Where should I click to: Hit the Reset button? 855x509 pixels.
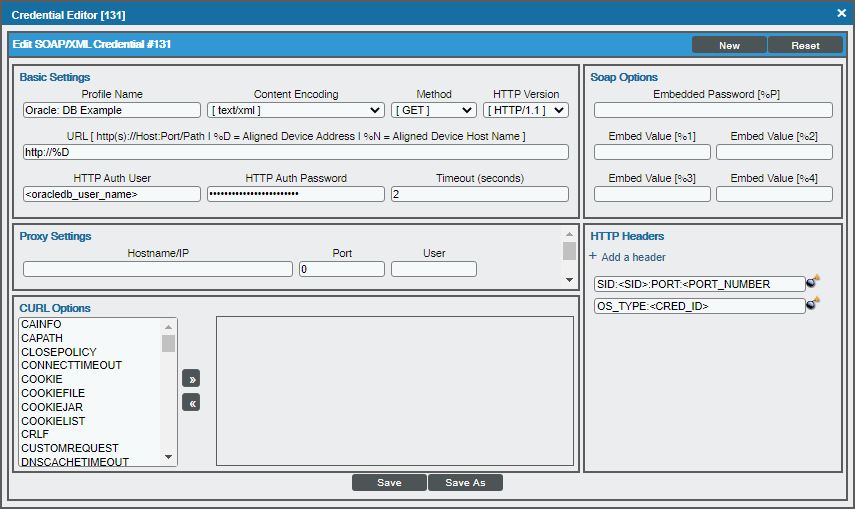coord(805,45)
